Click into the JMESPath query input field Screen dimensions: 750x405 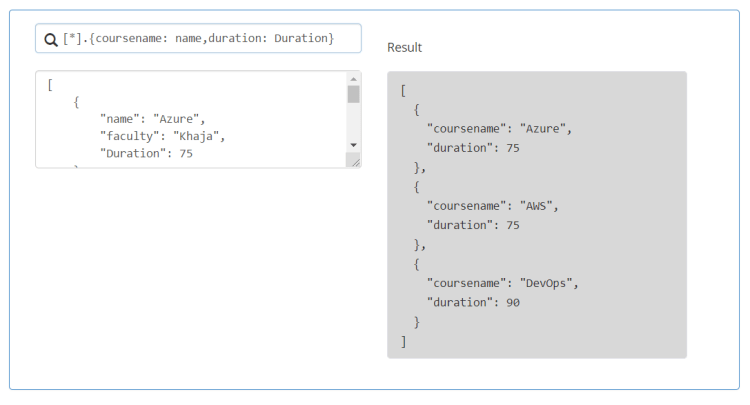198,38
